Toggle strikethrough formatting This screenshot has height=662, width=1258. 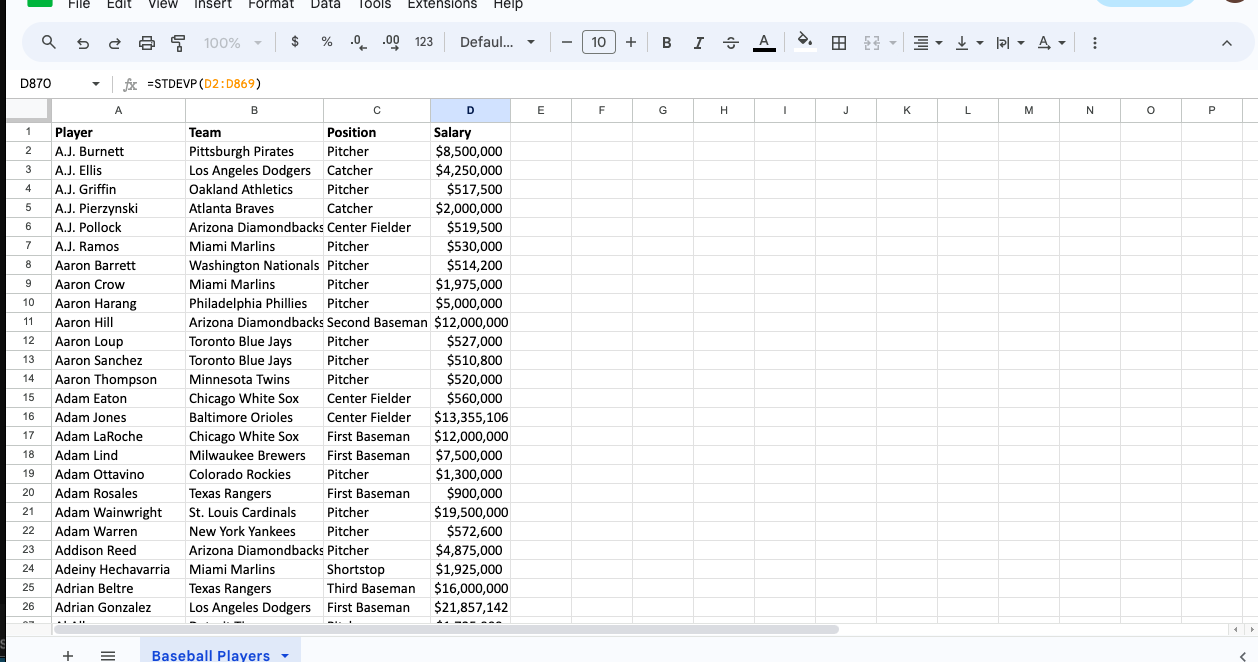pyautogui.click(x=730, y=42)
